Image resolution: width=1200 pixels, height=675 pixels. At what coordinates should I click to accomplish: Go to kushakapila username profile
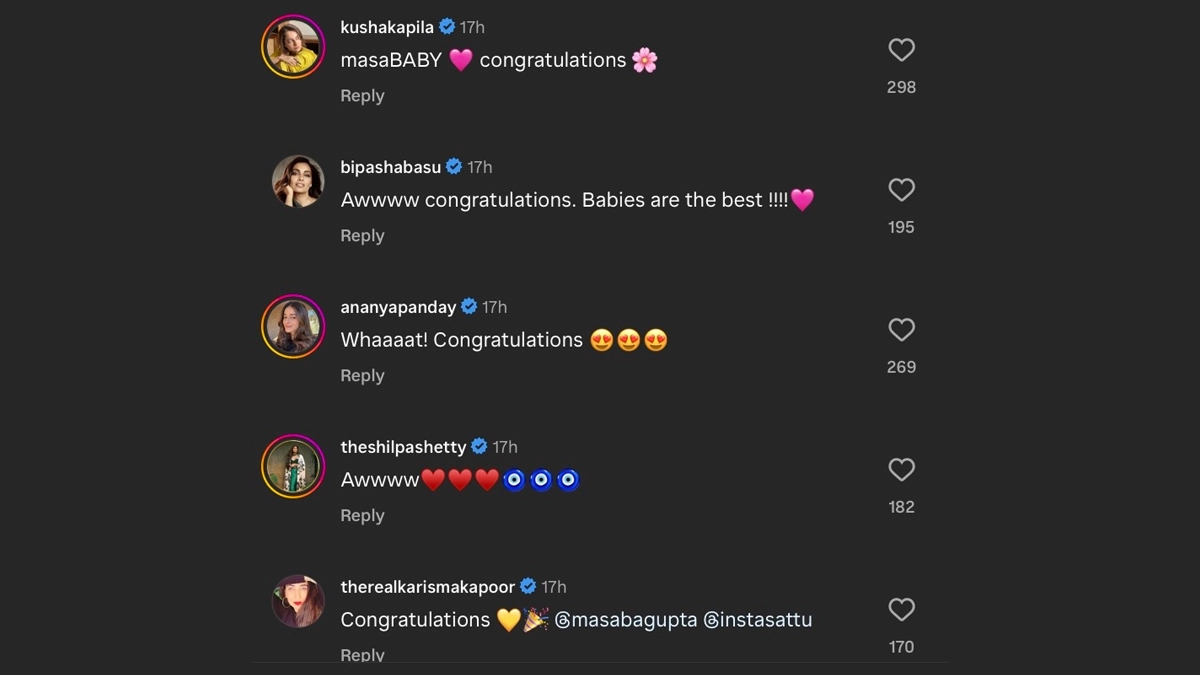[387, 28]
